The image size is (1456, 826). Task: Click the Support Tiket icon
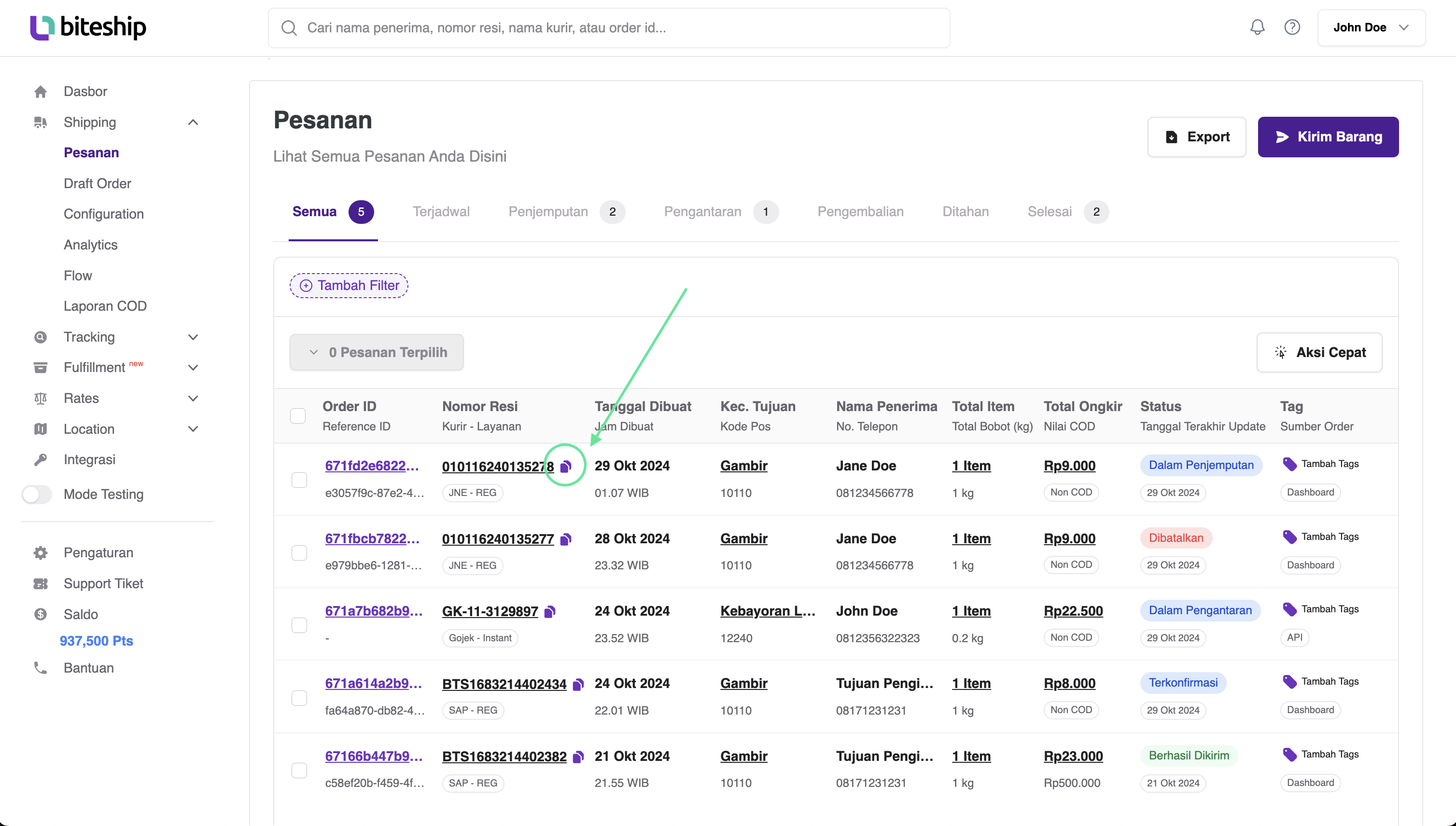[40, 584]
